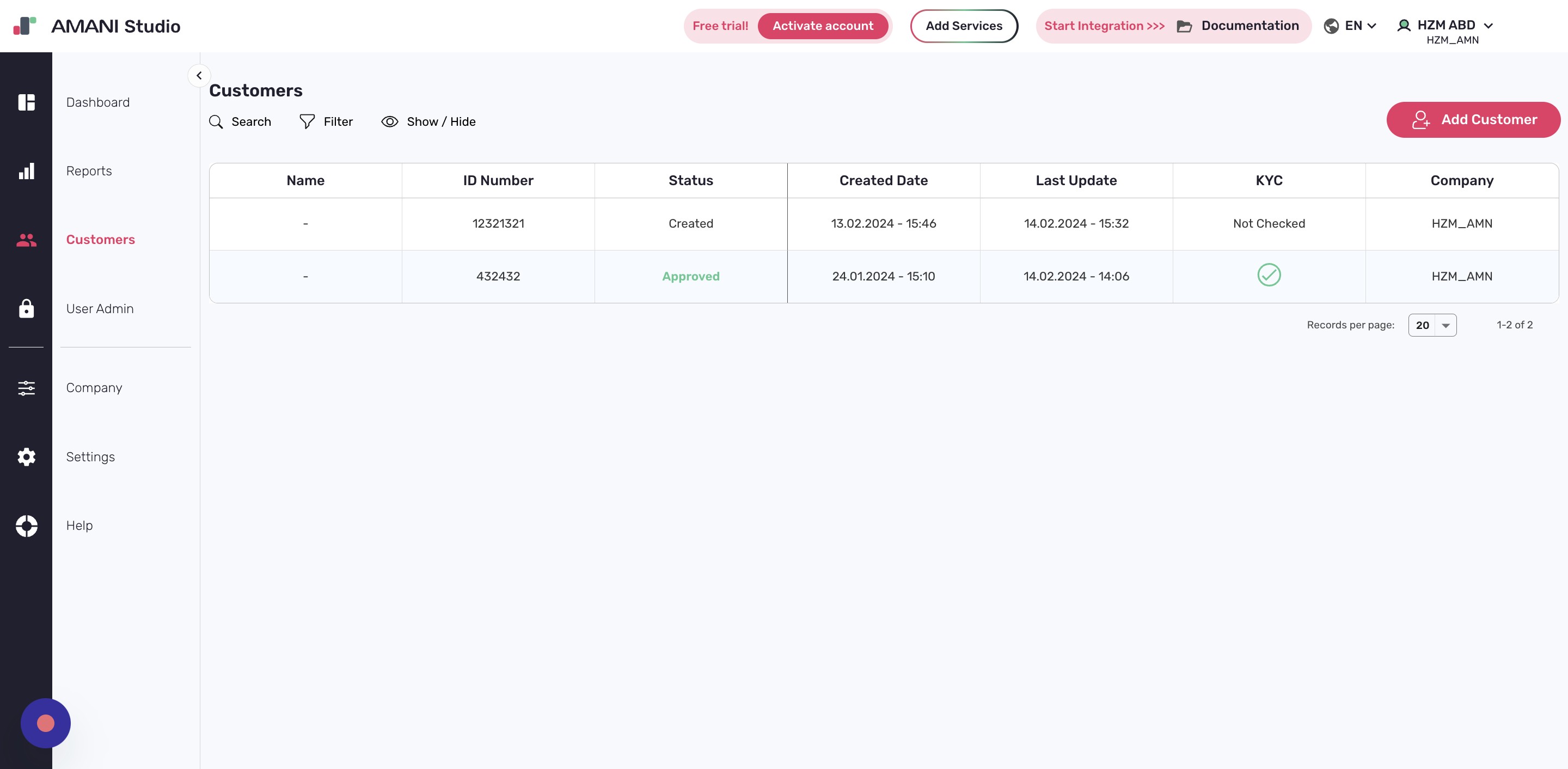This screenshot has height=769, width=1568.
Task: Open the floating chat bubble widget
Action: click(46, 723)
